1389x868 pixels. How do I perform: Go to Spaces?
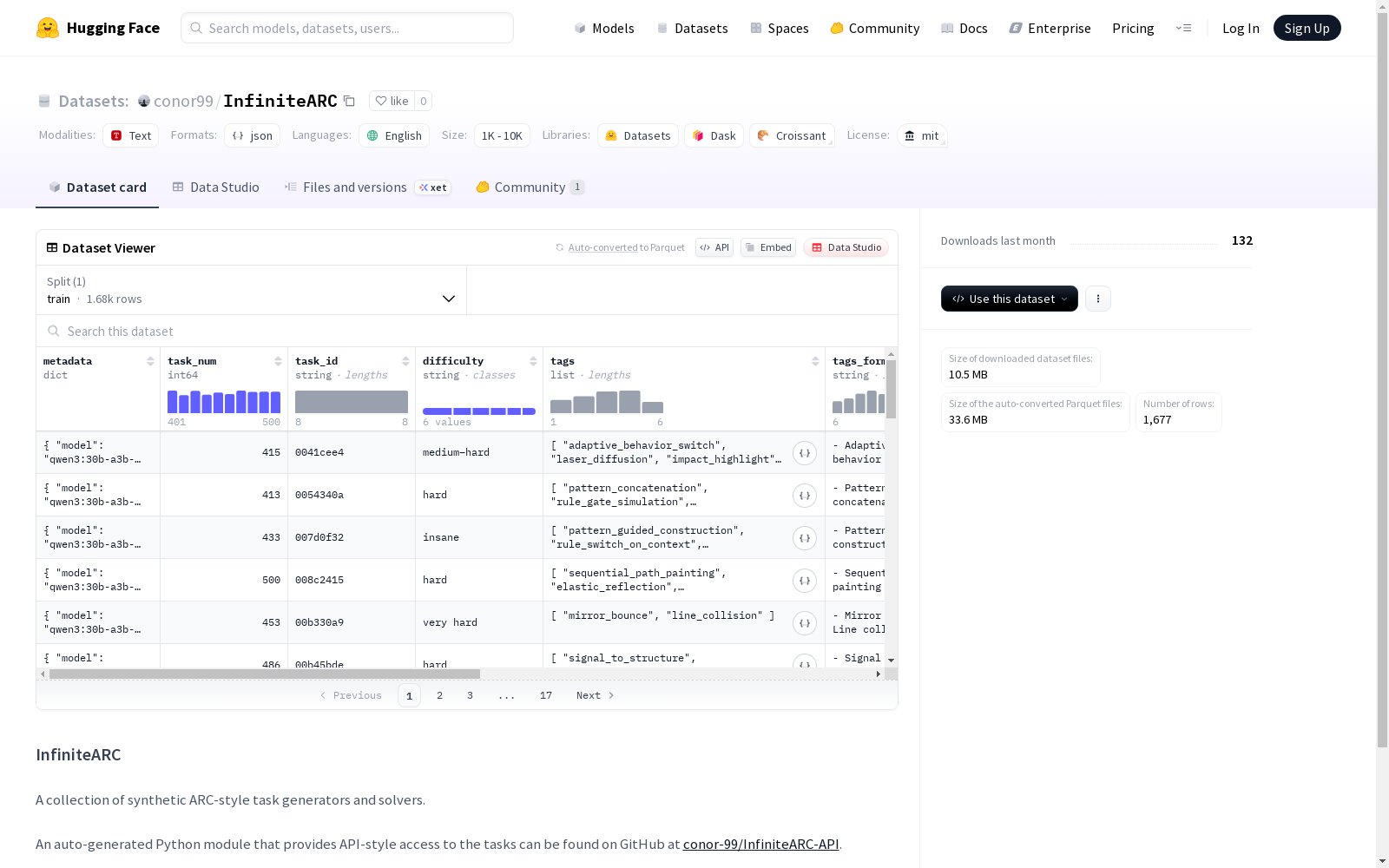(780, 28)
